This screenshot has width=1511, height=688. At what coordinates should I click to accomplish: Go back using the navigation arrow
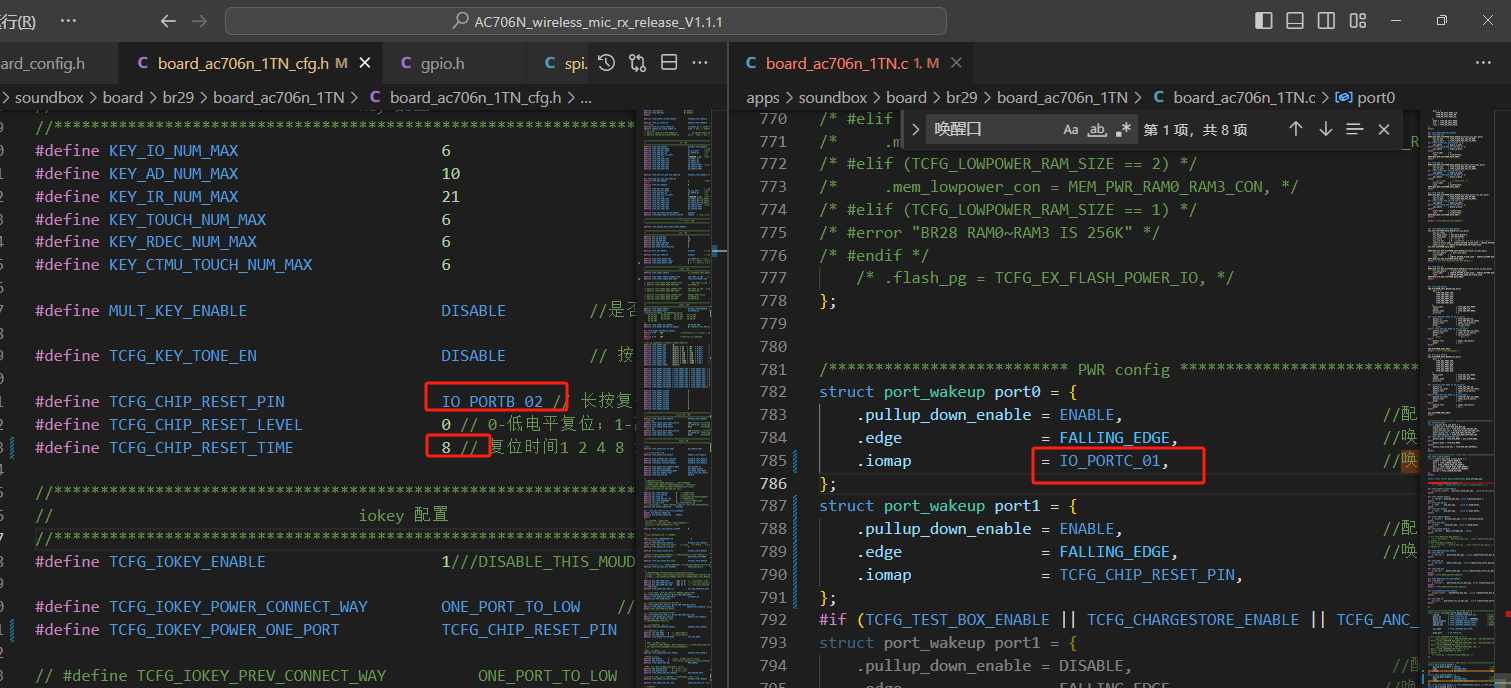tap(168, 21)
